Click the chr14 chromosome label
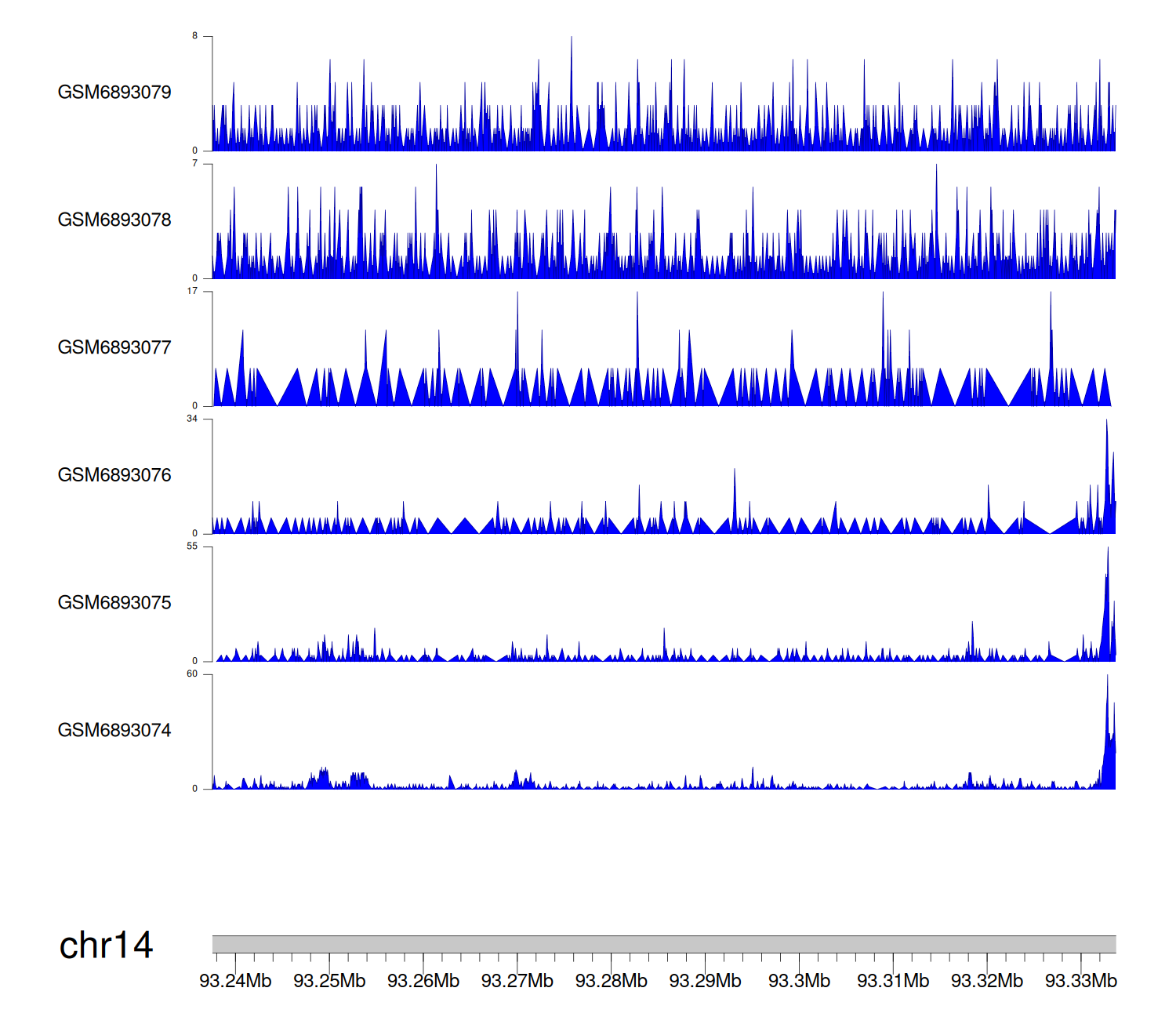The image size is (1176, 1035). [x=106, y=946]
